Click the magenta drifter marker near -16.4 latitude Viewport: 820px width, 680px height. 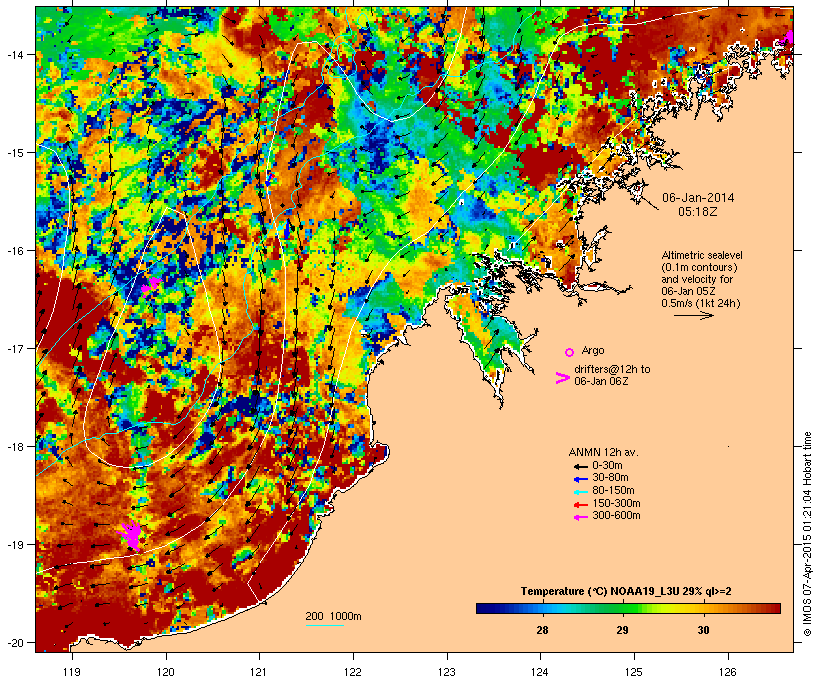click(150, 286)
